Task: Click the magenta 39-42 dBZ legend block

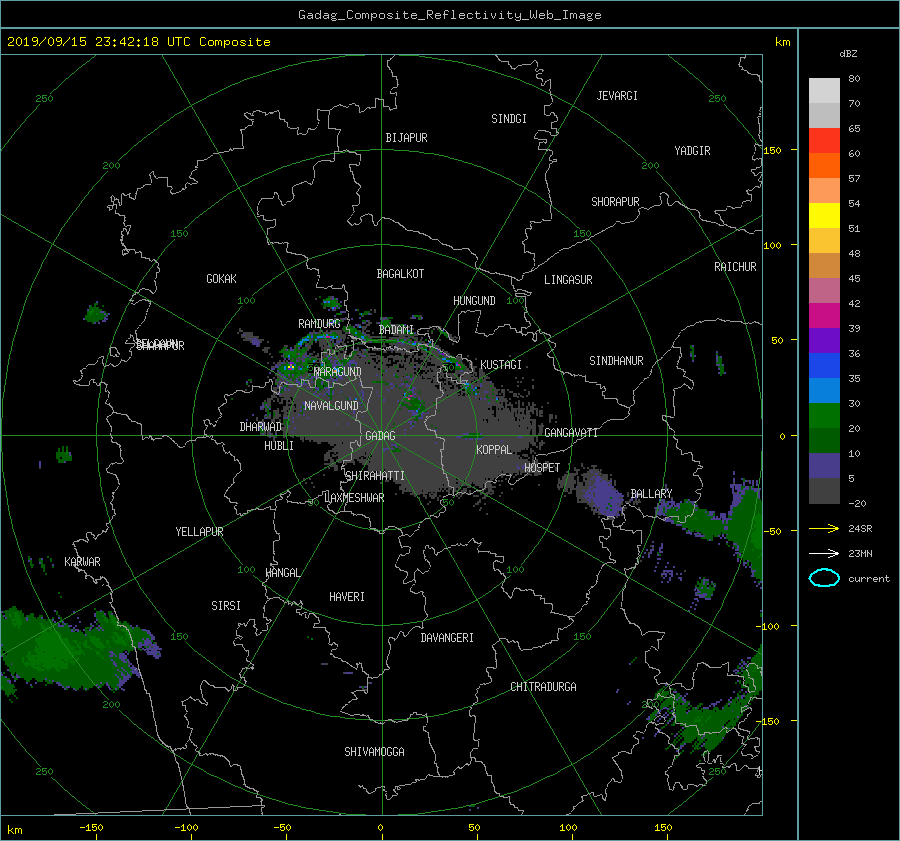Action: (x=824, y=316)
